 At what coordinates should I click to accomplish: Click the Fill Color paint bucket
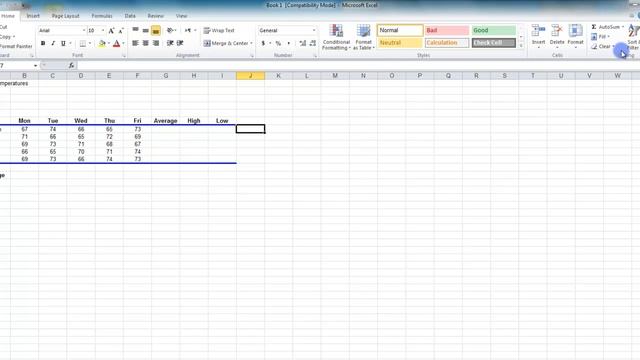point(102,43)
